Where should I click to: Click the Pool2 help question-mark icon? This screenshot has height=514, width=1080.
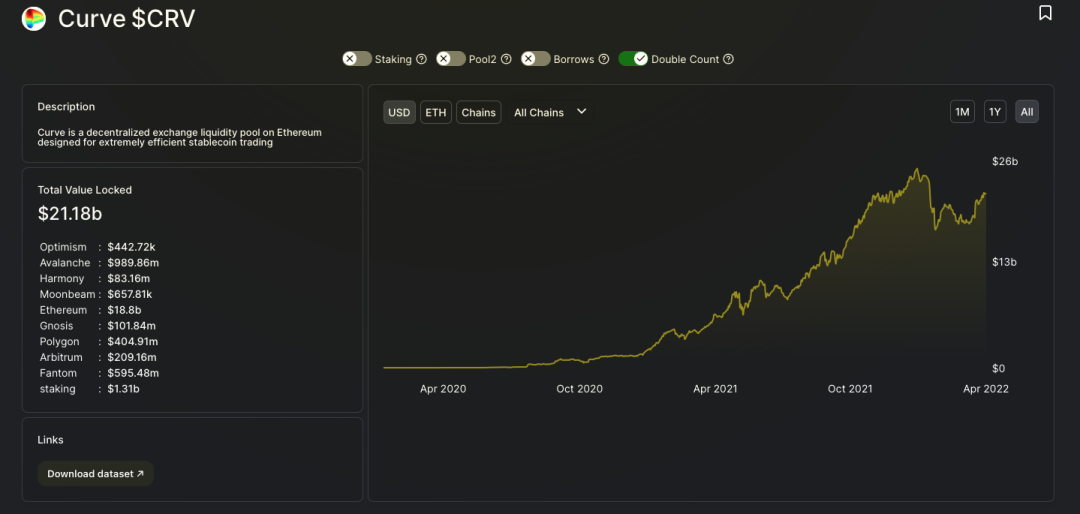506,59
